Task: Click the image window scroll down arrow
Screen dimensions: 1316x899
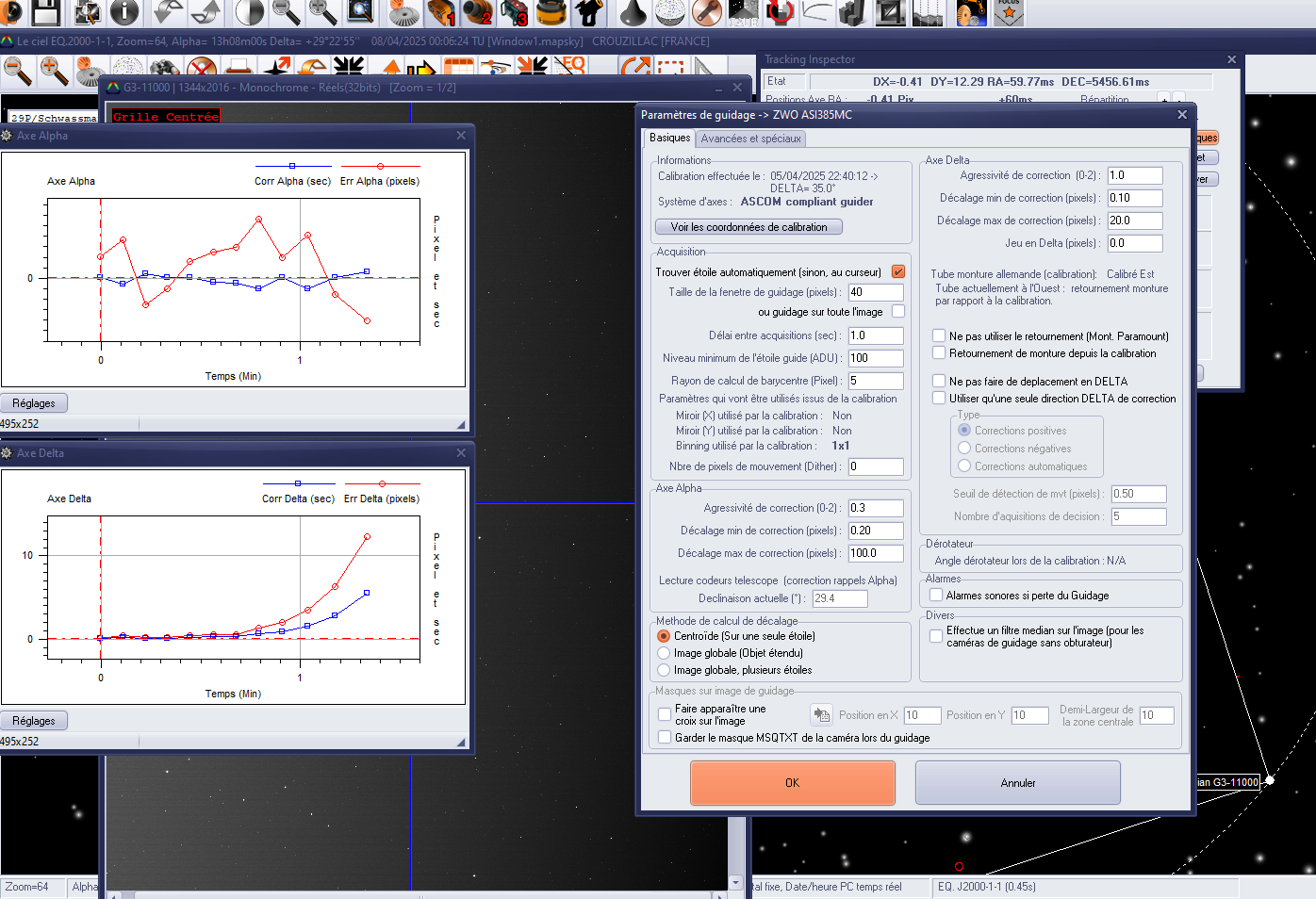Action: [736, 883]
